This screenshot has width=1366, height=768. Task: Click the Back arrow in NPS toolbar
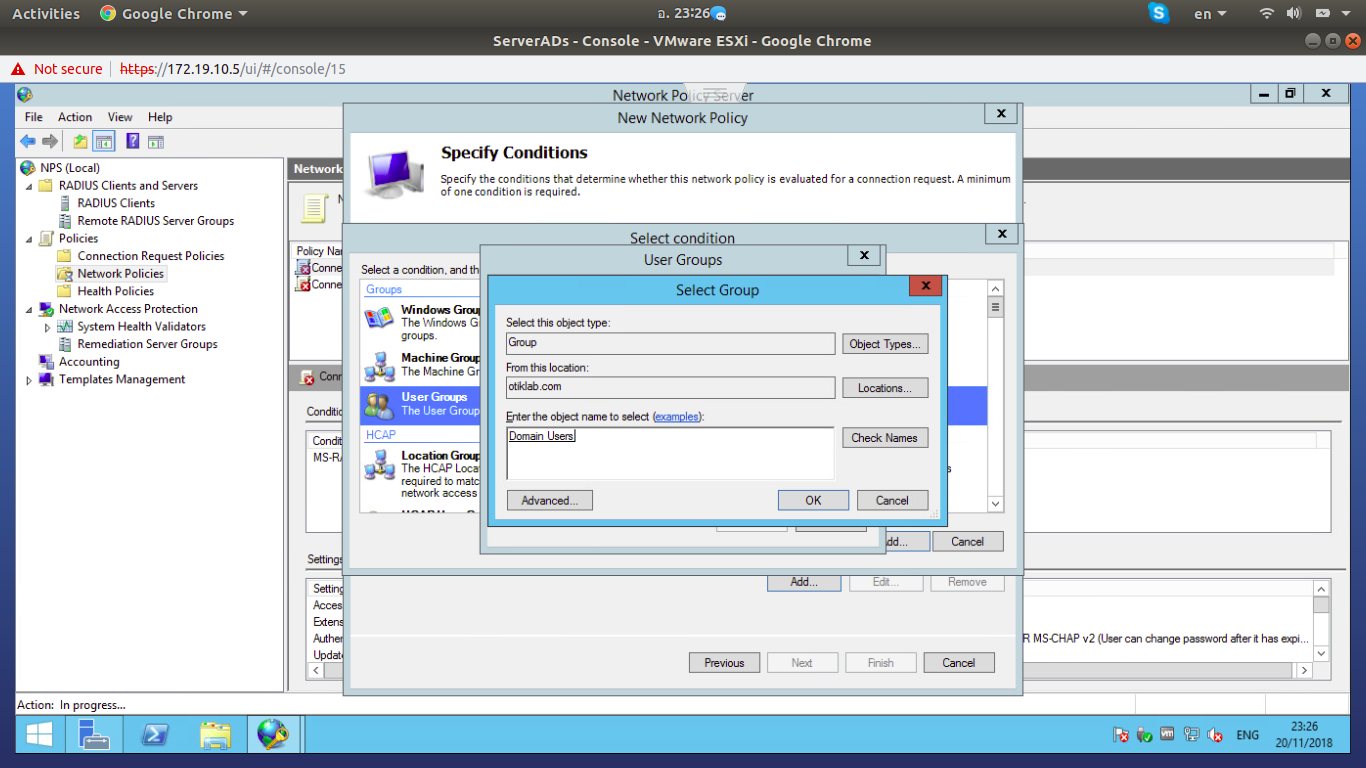pyautogui.click(x=28, y=141)
